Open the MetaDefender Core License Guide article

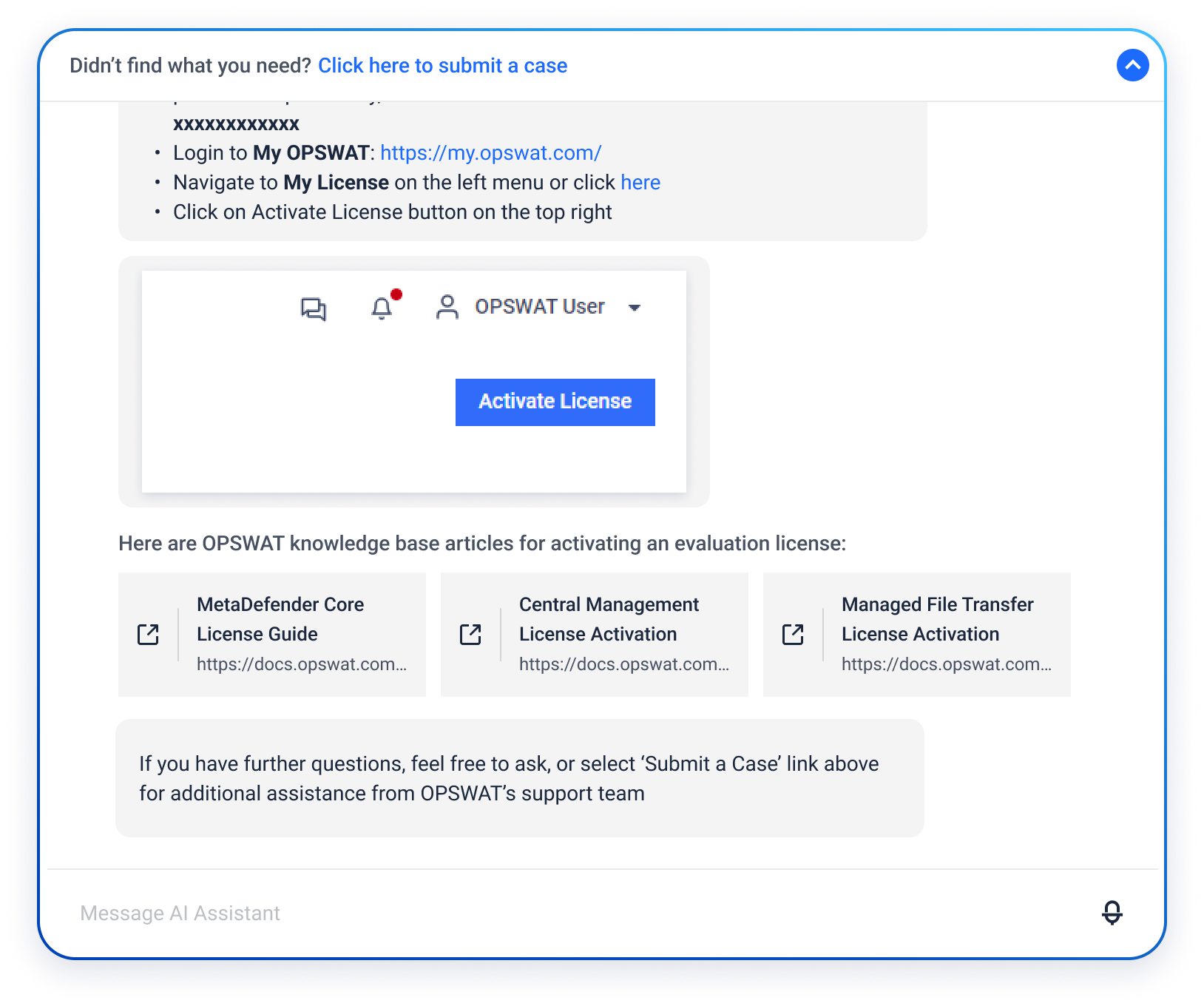point(280,619)
